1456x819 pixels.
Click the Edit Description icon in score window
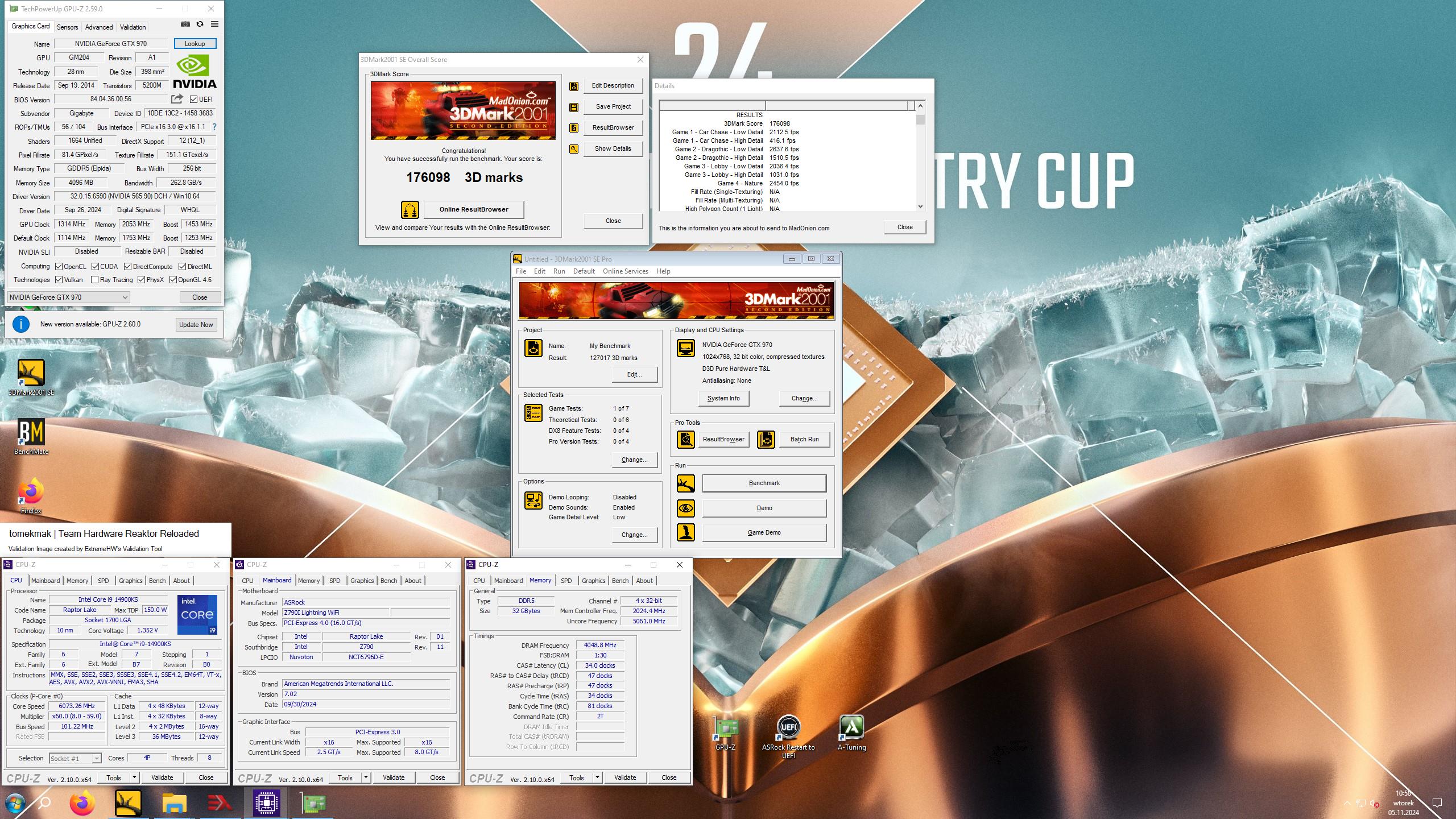pos(574,86)
